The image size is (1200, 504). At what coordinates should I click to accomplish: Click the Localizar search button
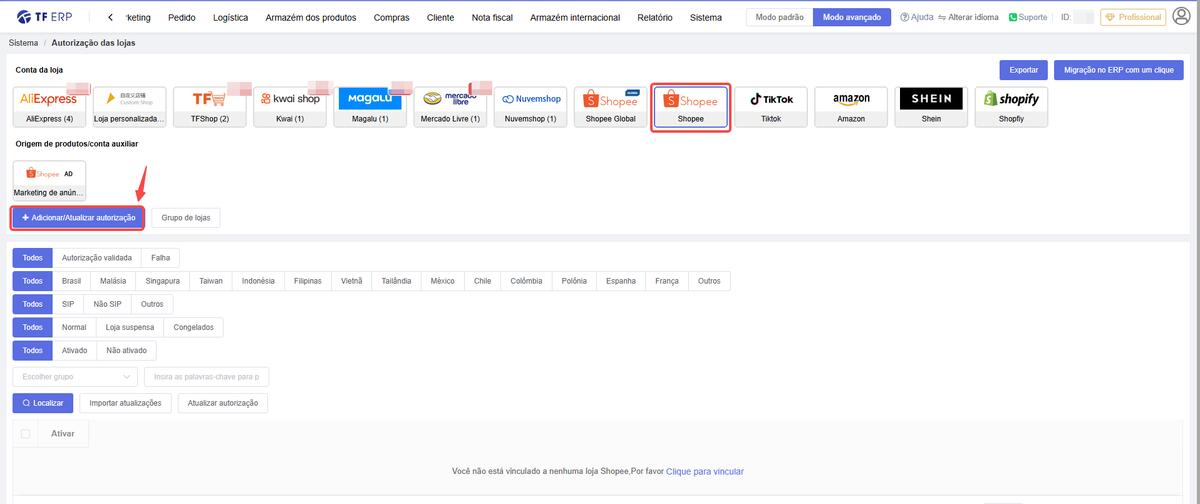[42, 403]
